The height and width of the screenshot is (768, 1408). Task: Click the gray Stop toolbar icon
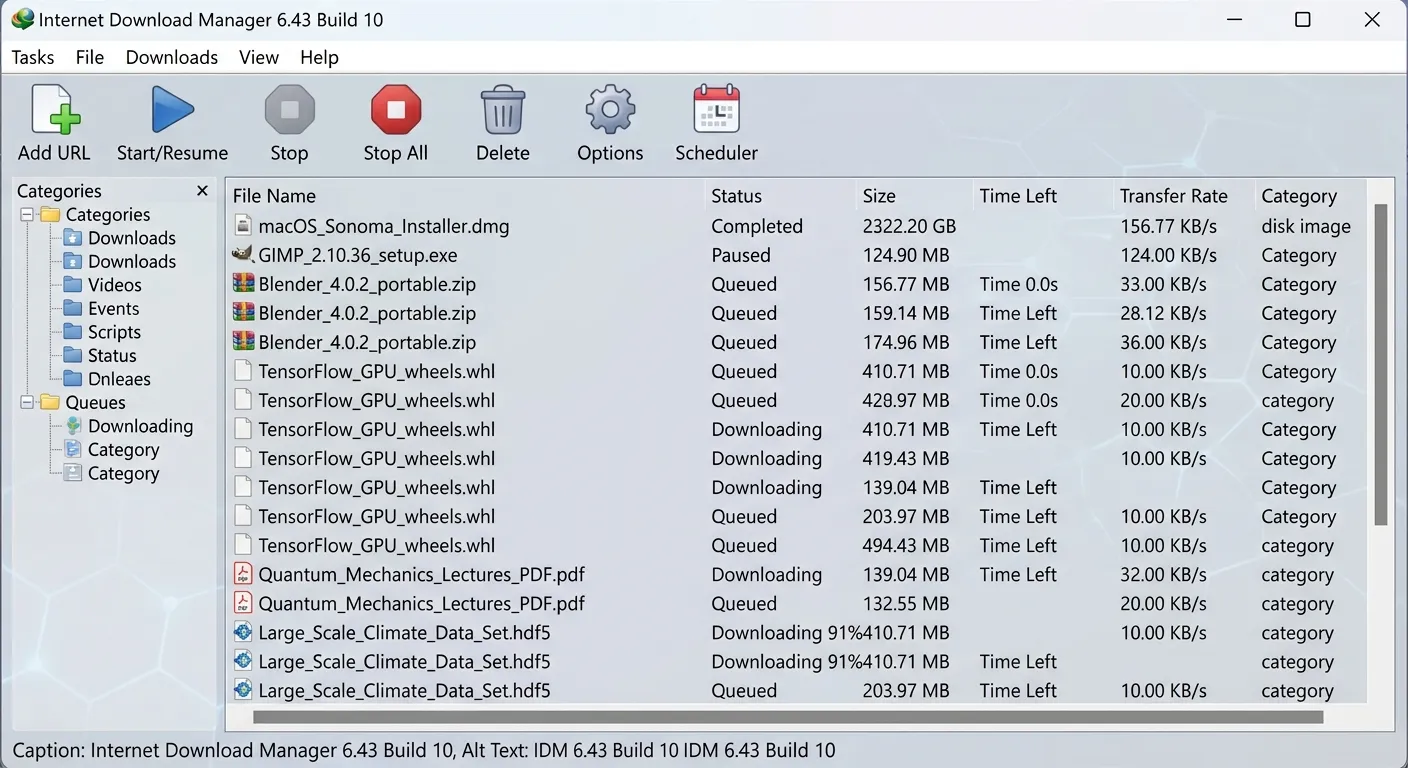[289, 109]
